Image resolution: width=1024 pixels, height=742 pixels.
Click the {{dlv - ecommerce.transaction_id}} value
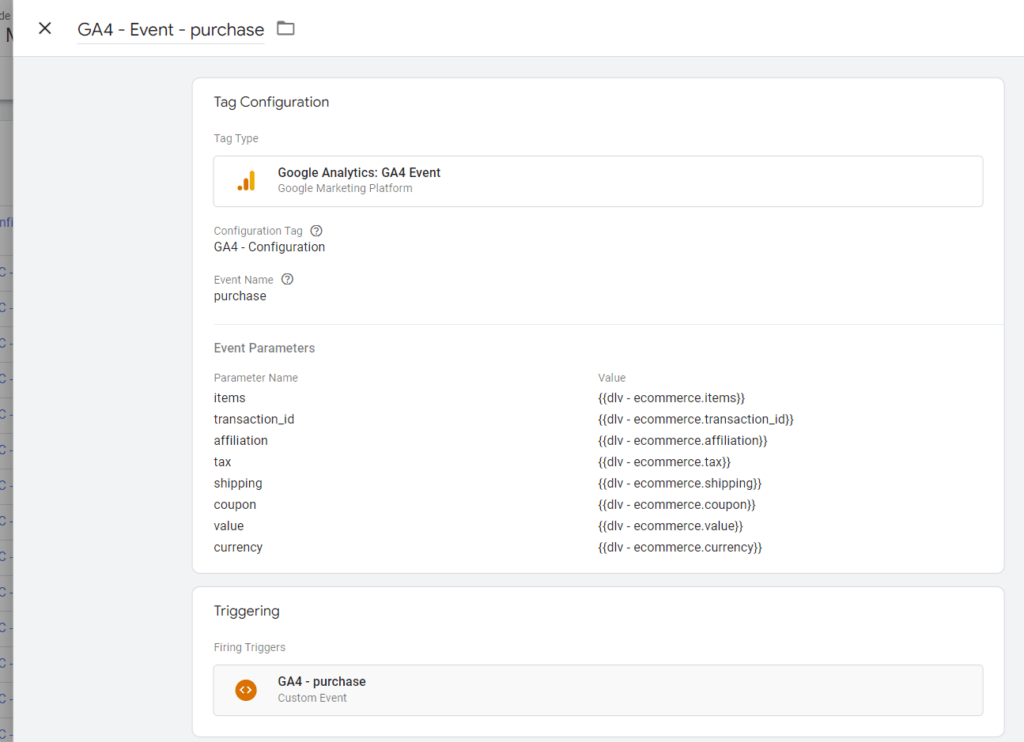coord(696,419)
